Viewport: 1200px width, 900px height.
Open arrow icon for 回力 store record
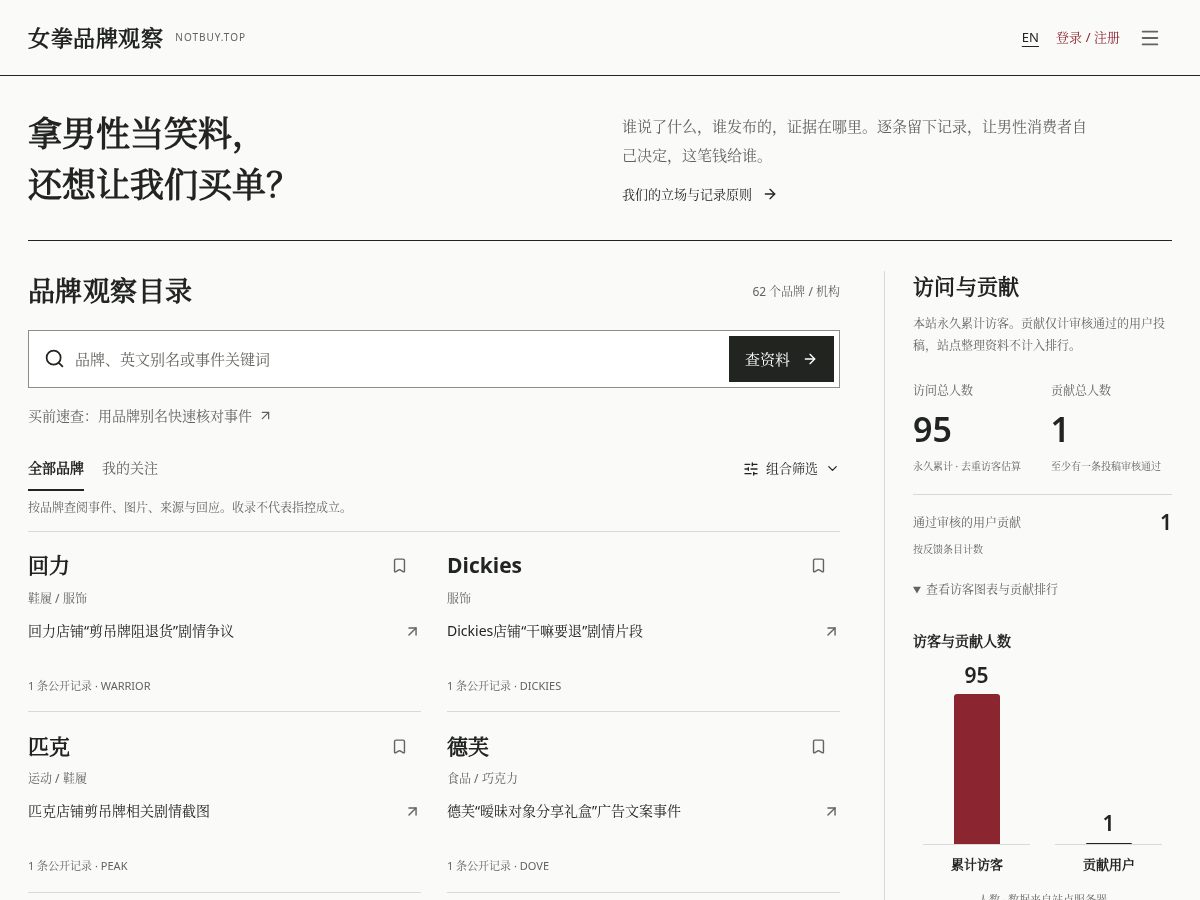[x=412, y=631]
